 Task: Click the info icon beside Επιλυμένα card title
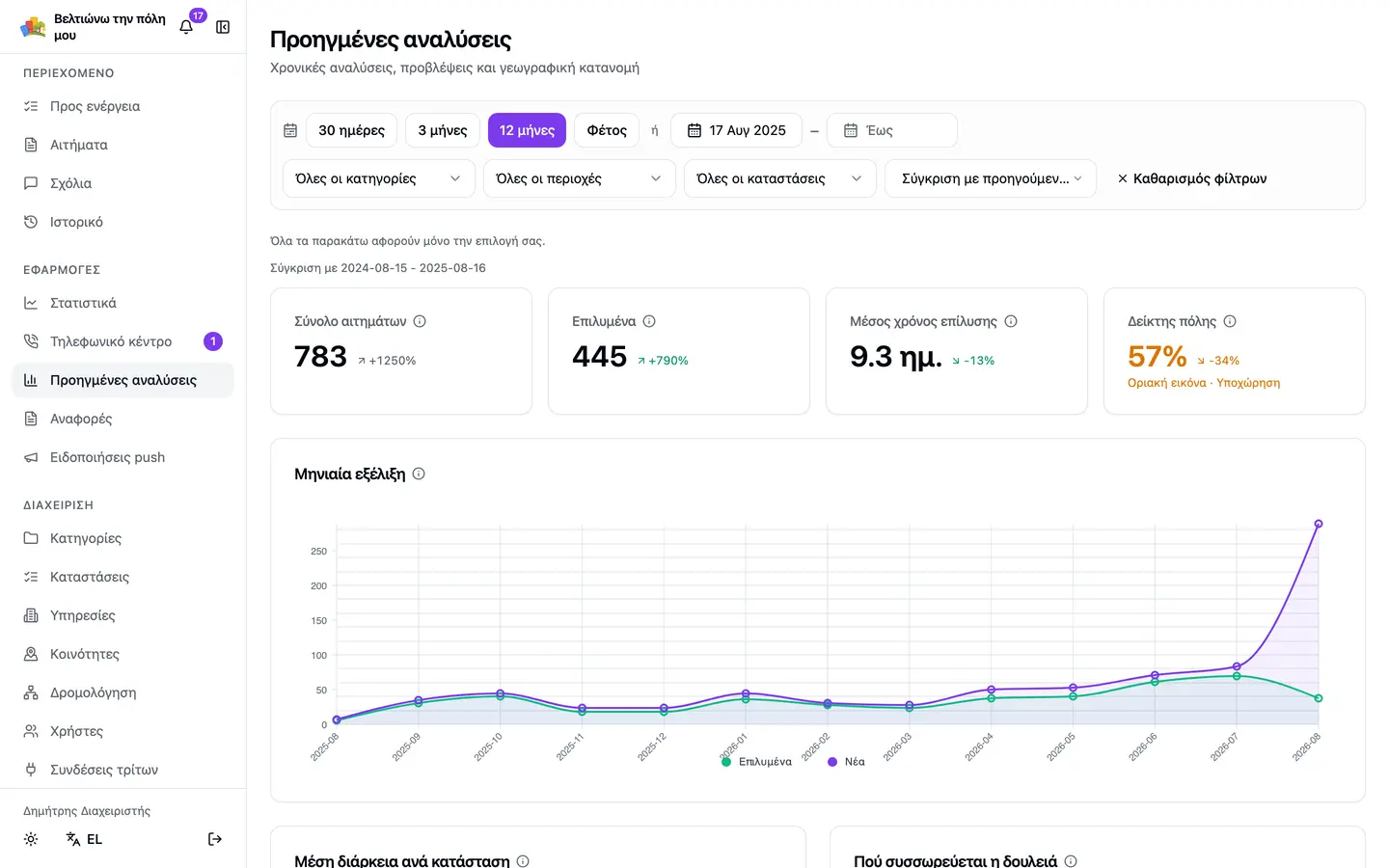tap(649, 321)
